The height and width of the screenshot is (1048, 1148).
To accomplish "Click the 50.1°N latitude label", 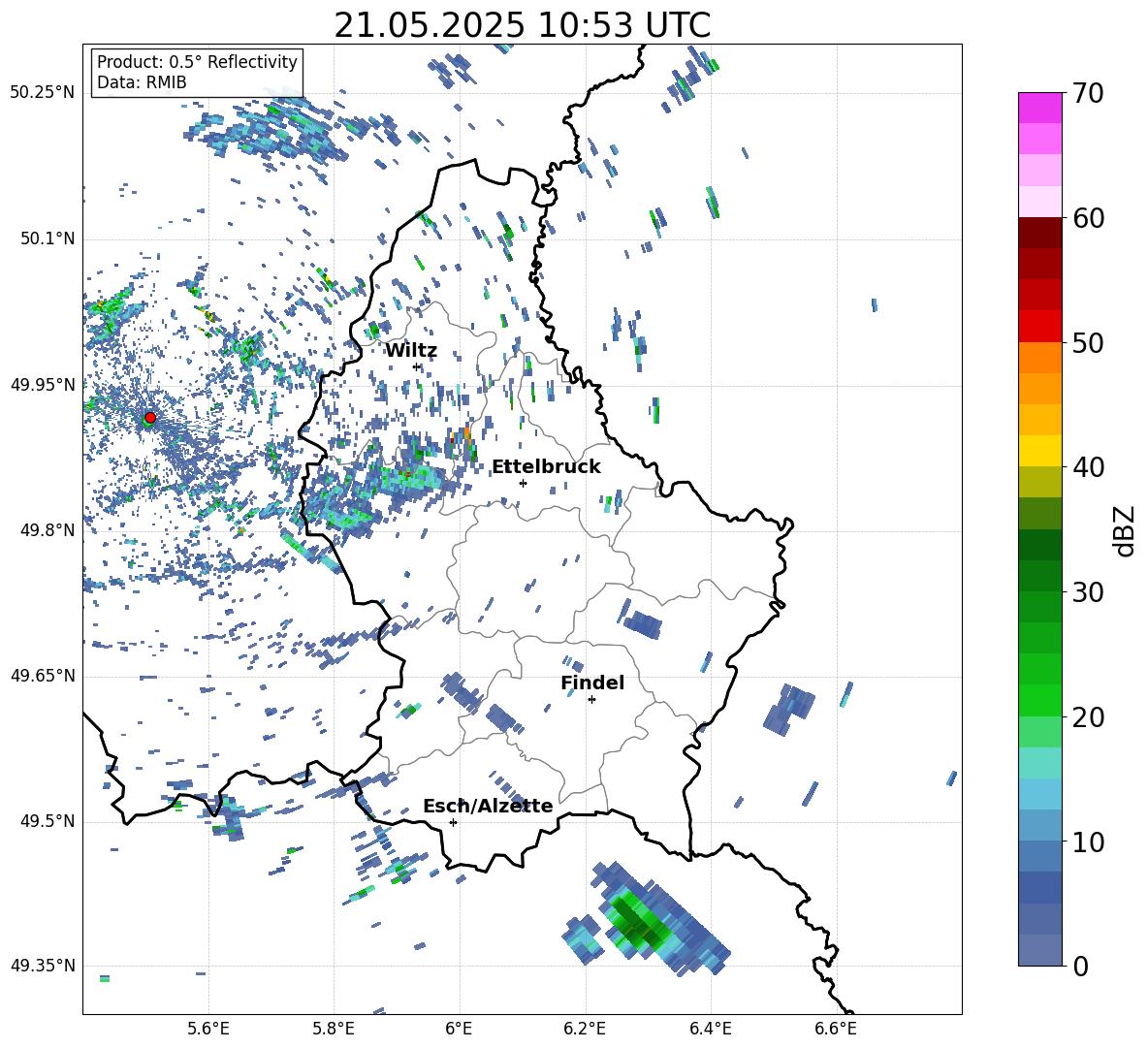I will tap(47, 239).
